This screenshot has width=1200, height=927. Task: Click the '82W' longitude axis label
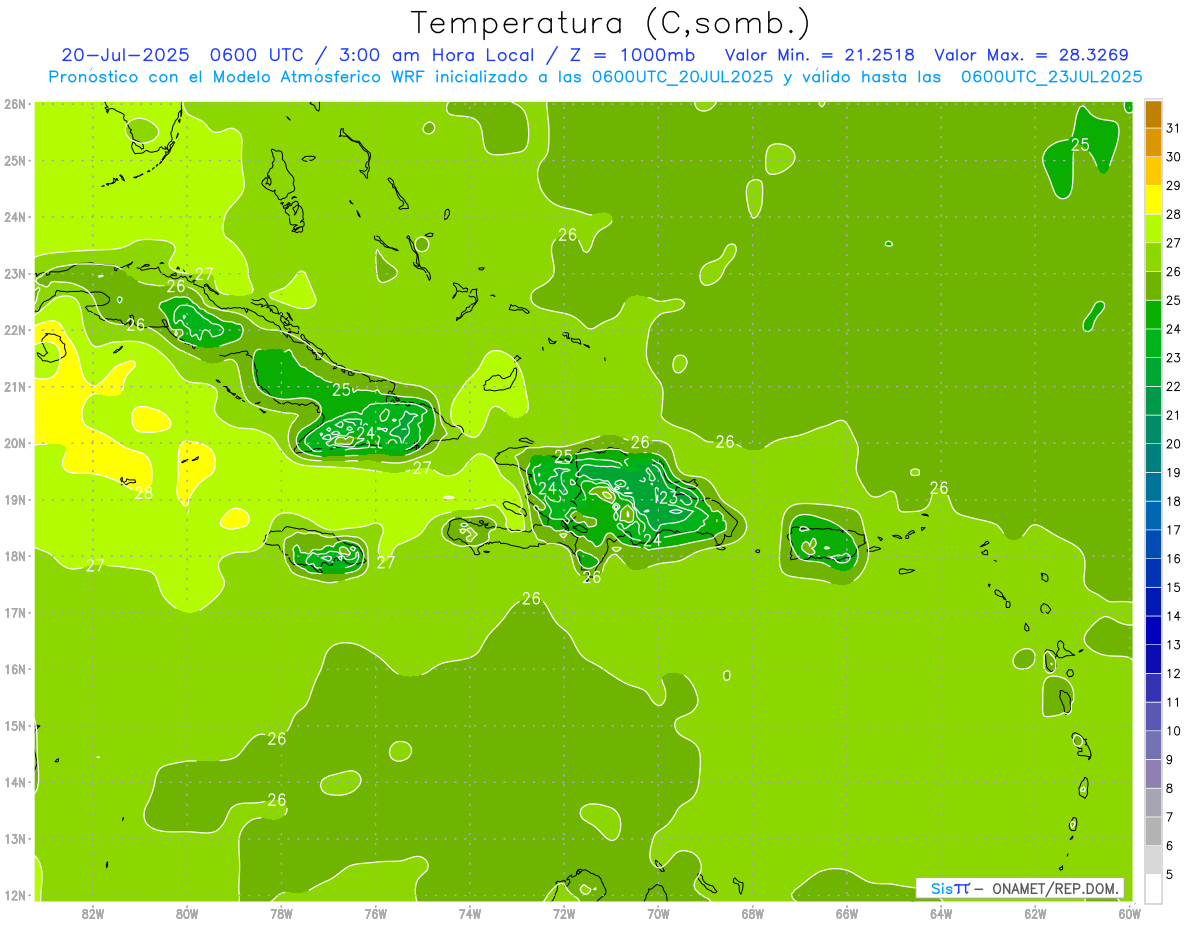93,912
